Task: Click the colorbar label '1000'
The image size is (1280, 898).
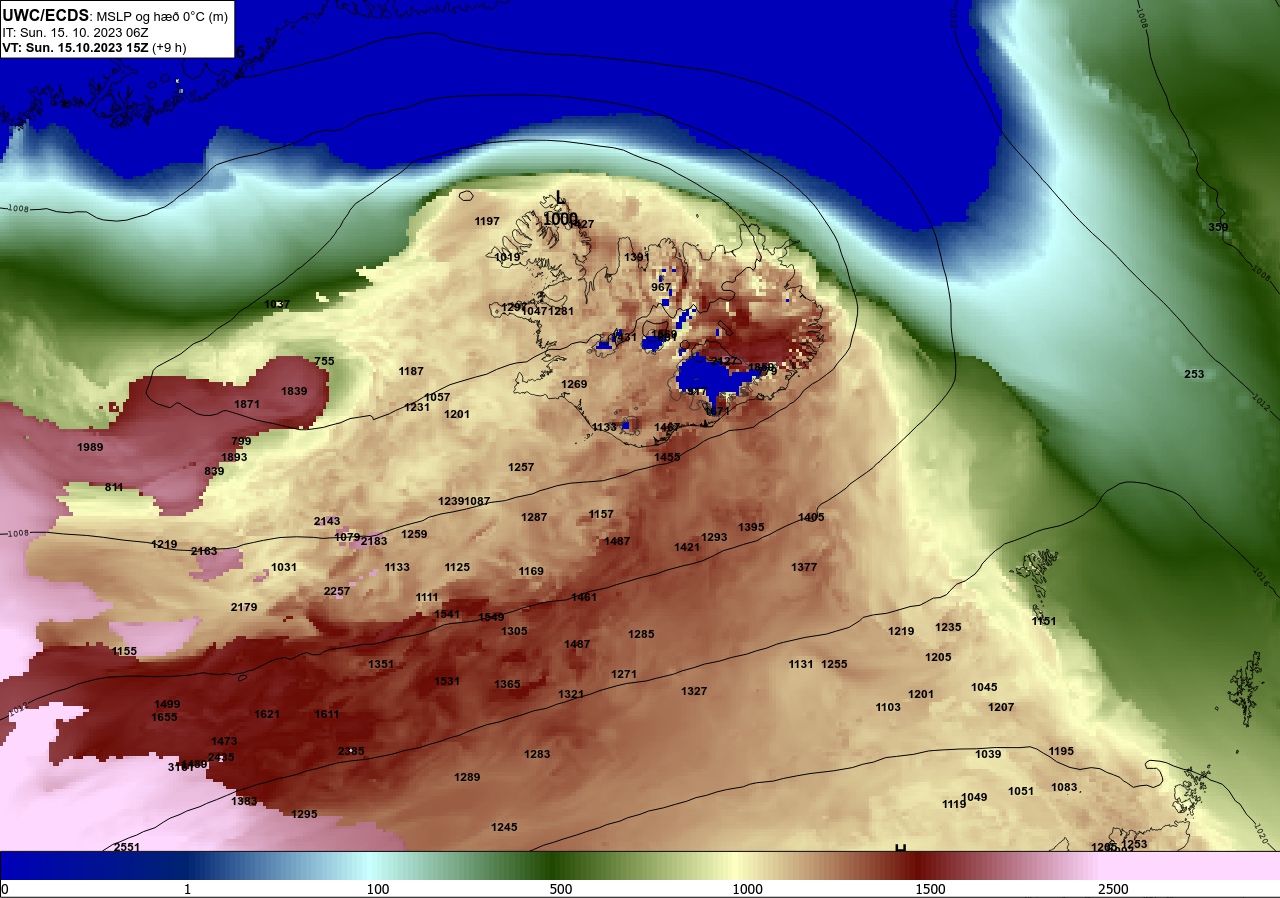Action: pyautogui.click(x=747, y=889)
